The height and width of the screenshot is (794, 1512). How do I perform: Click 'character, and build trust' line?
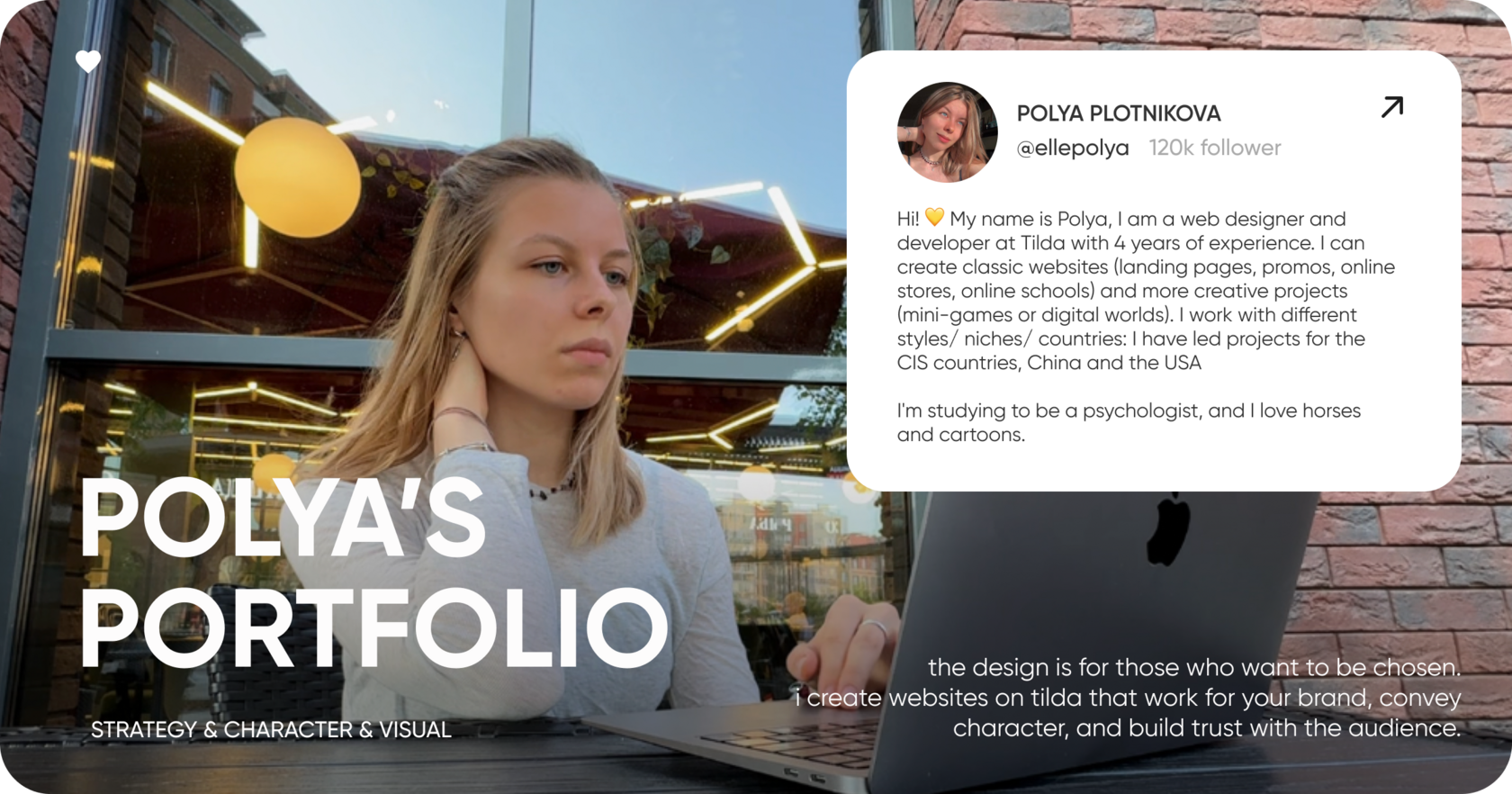(1207, 727)
